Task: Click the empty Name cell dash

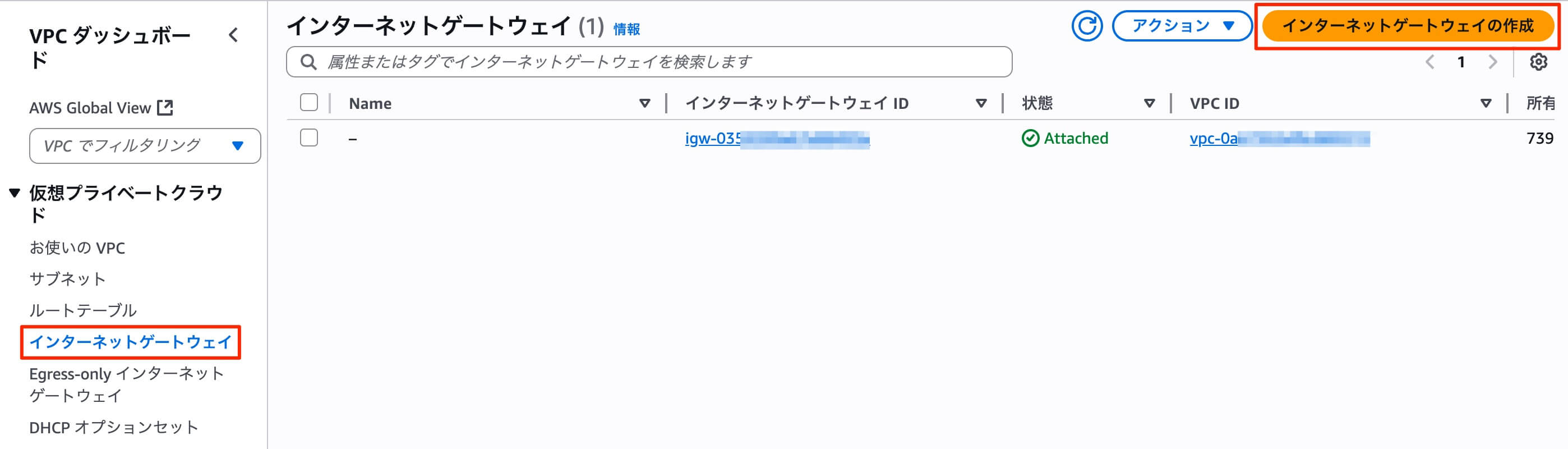Action: point(352,139)
